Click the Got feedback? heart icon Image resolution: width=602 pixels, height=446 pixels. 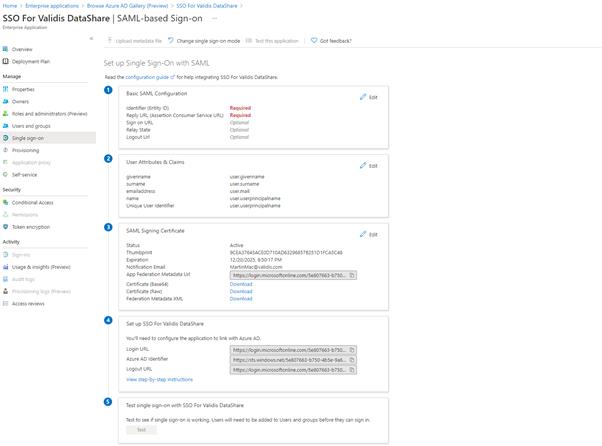(314, 40)
